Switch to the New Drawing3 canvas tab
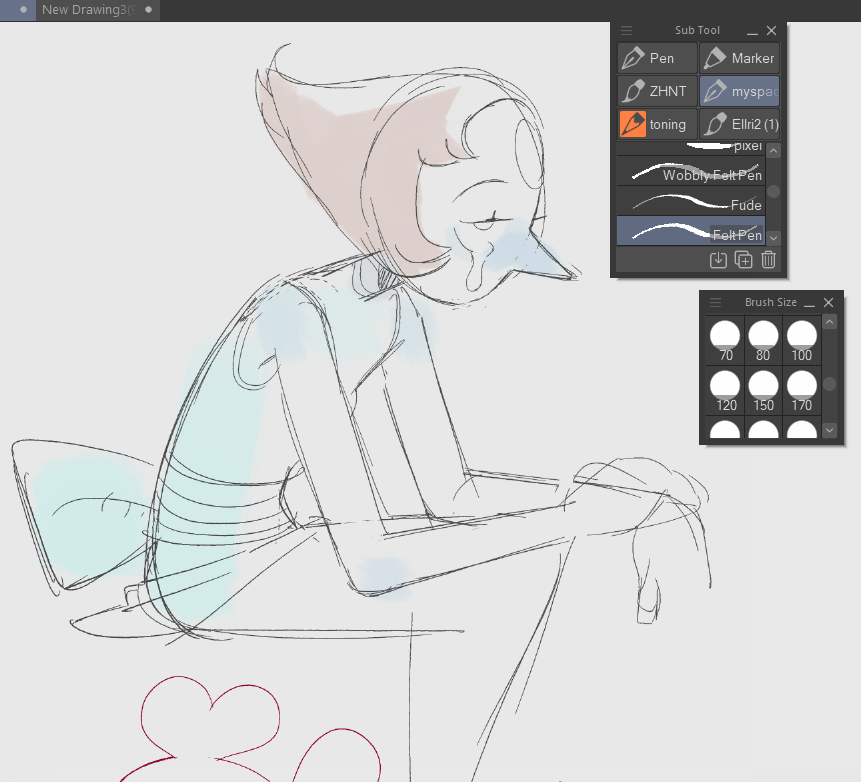861x782 pixels. click(98, 10)
